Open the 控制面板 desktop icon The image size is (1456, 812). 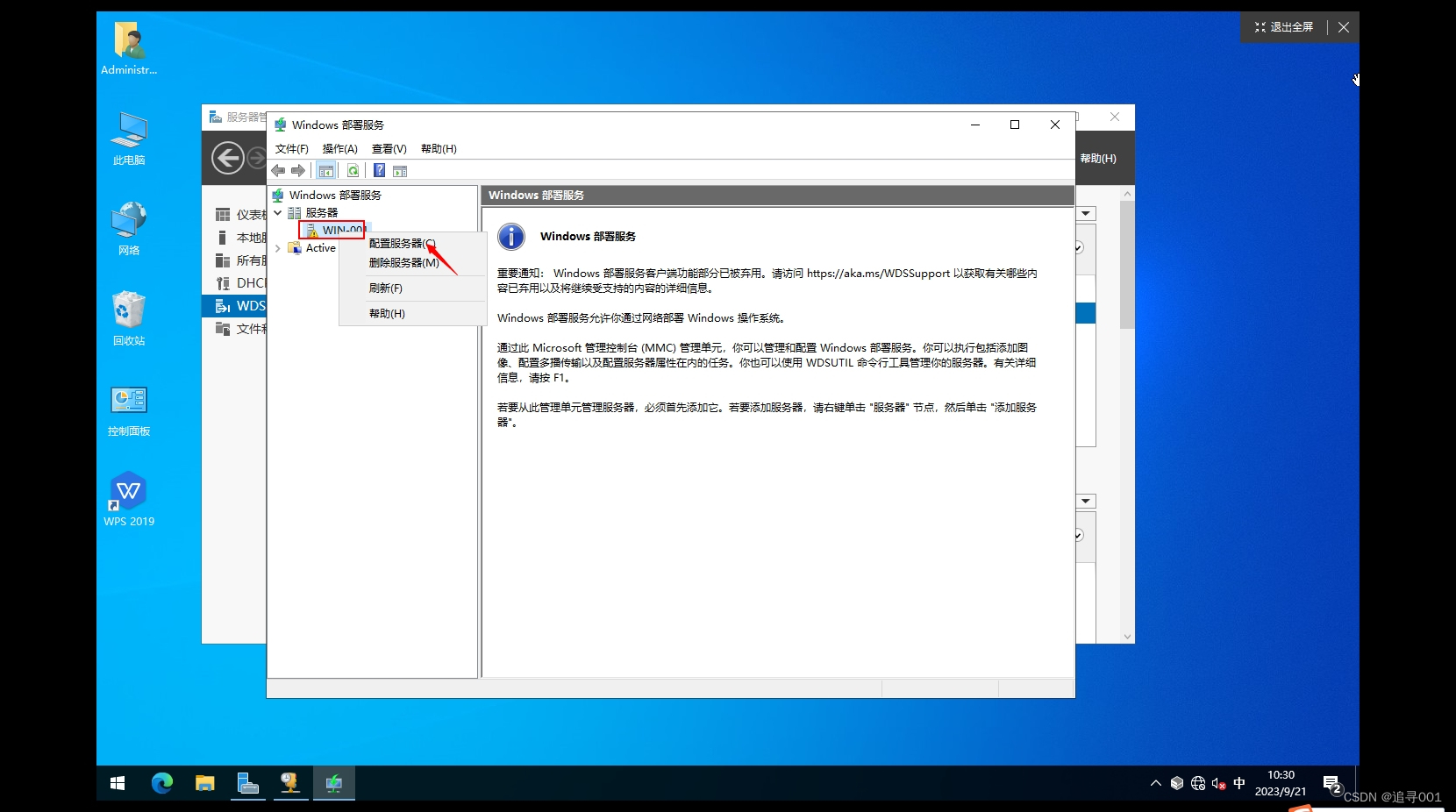pos(129,410)
